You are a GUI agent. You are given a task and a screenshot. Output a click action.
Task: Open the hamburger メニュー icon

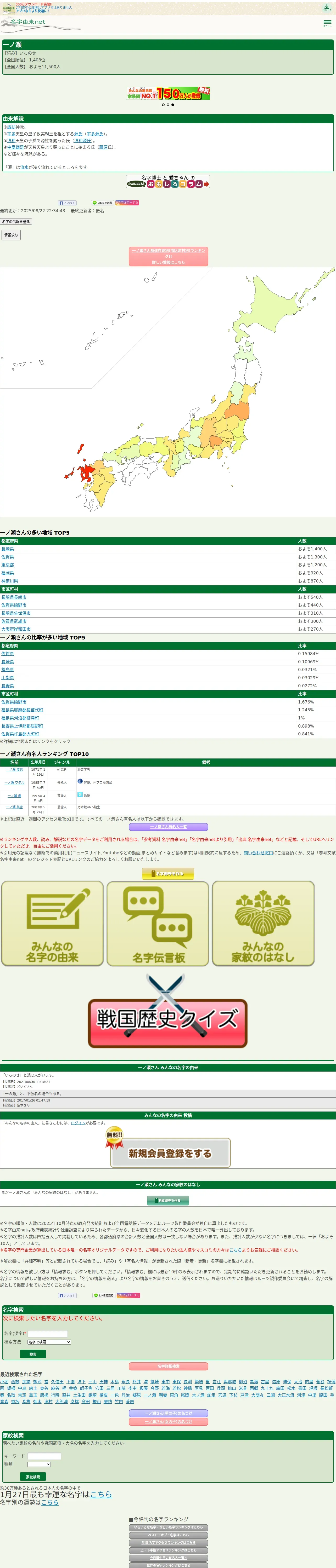tap(327, 24)
